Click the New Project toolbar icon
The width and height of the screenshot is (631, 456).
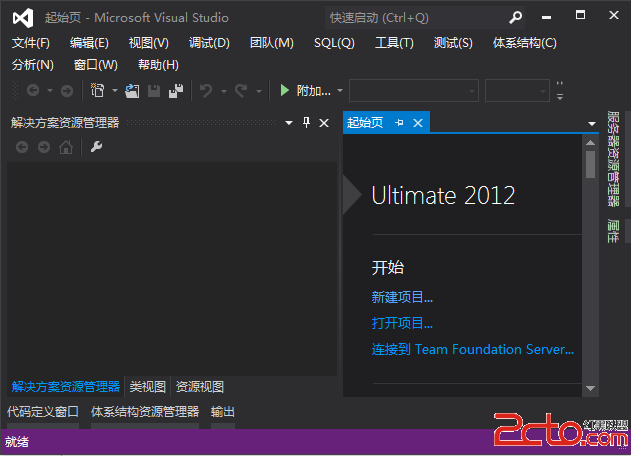click(97, 91)
